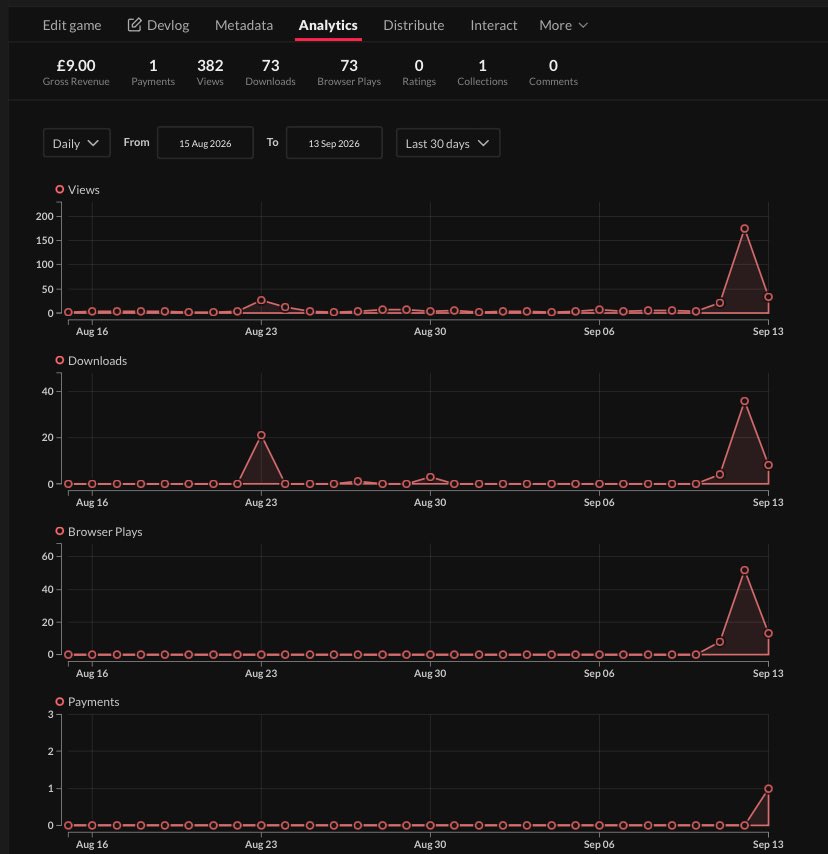Click the Downloads Sep 11 data point
Image resolution: width=828 pixels, height=854 pixels.
point(720,474)
